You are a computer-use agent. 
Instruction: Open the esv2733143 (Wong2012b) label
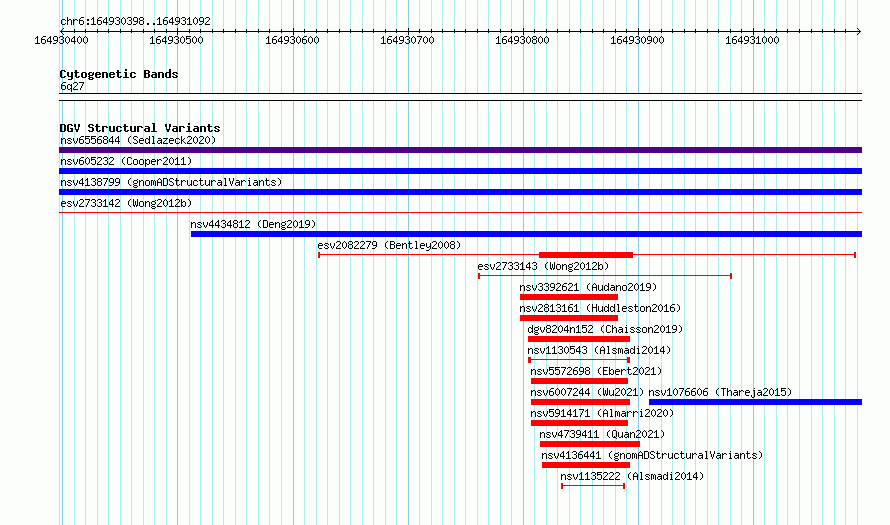point(543,266)
